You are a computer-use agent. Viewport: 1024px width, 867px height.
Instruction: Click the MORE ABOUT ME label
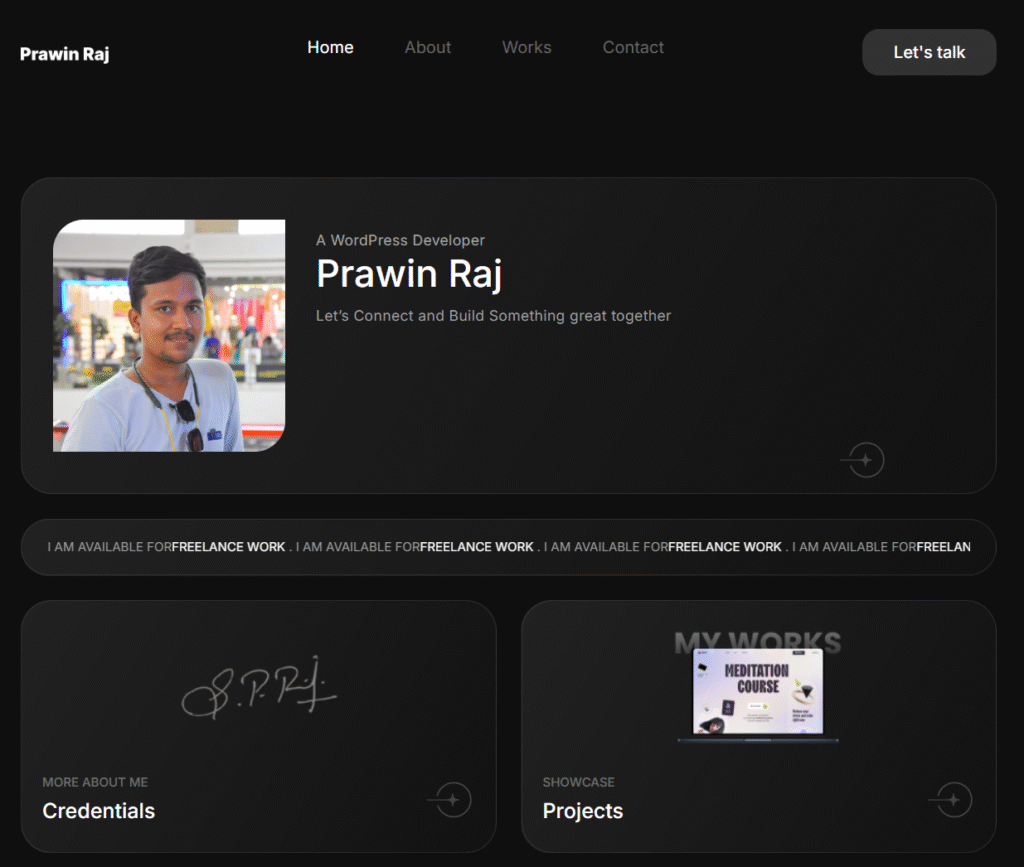point(95,782)
